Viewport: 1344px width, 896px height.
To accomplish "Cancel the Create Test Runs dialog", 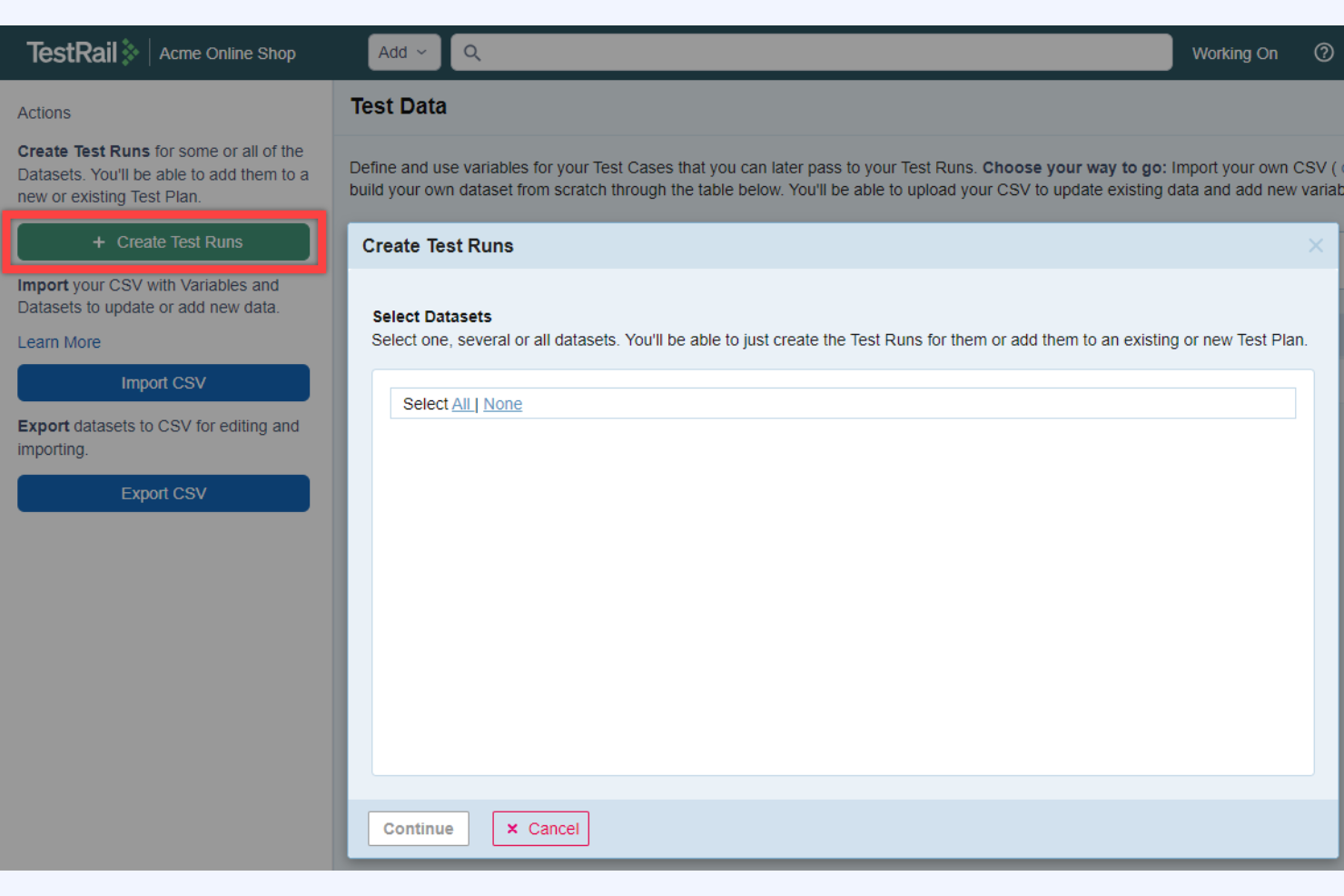I will (540, 828).
